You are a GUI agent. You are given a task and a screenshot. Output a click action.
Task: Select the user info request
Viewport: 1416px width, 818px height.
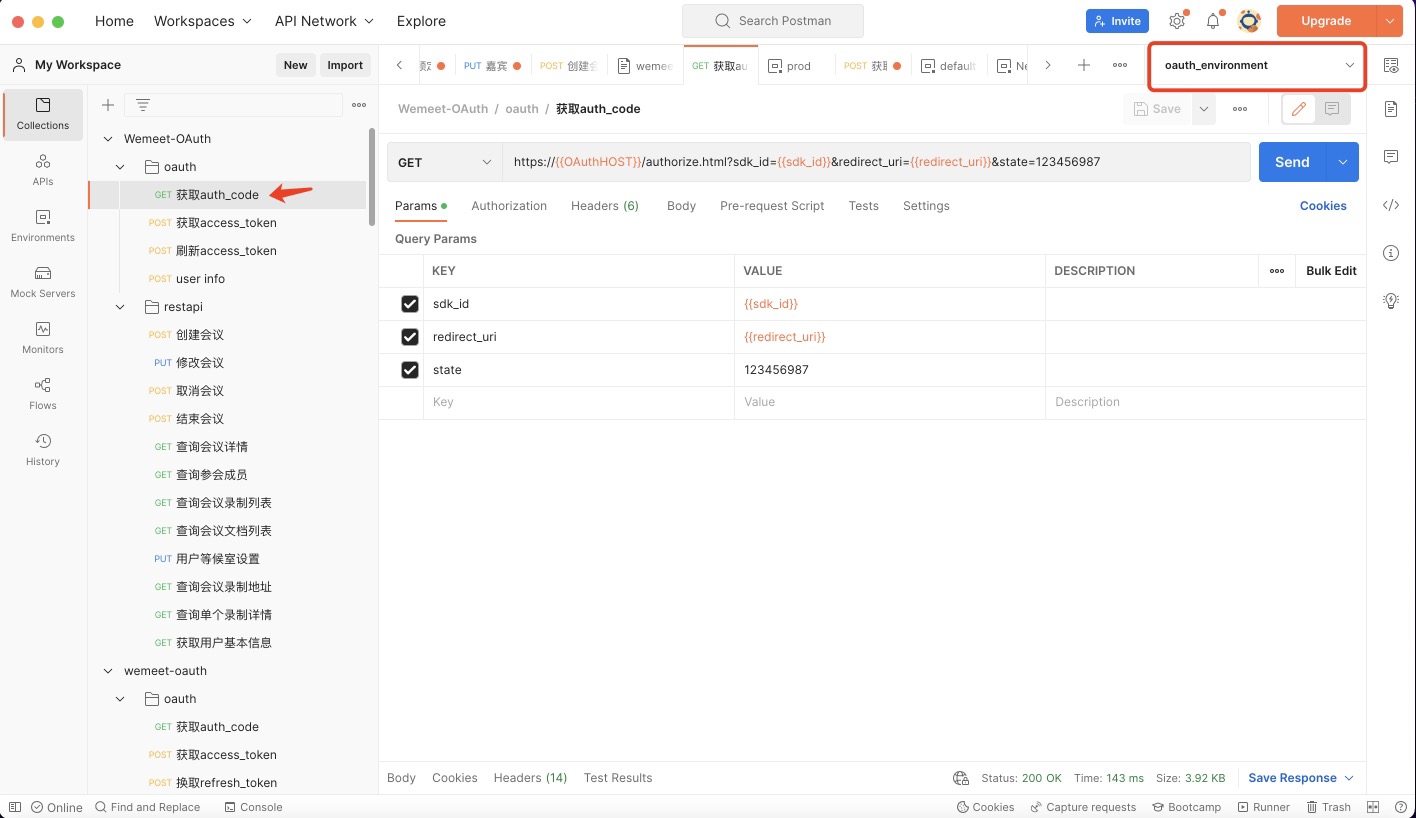(200, 279)
